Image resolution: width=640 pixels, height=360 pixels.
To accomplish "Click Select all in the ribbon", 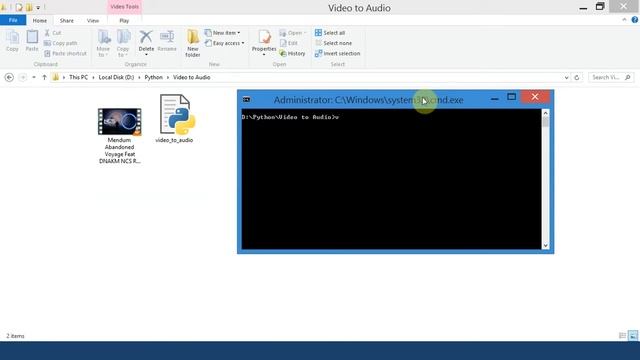I will point(330,33).
